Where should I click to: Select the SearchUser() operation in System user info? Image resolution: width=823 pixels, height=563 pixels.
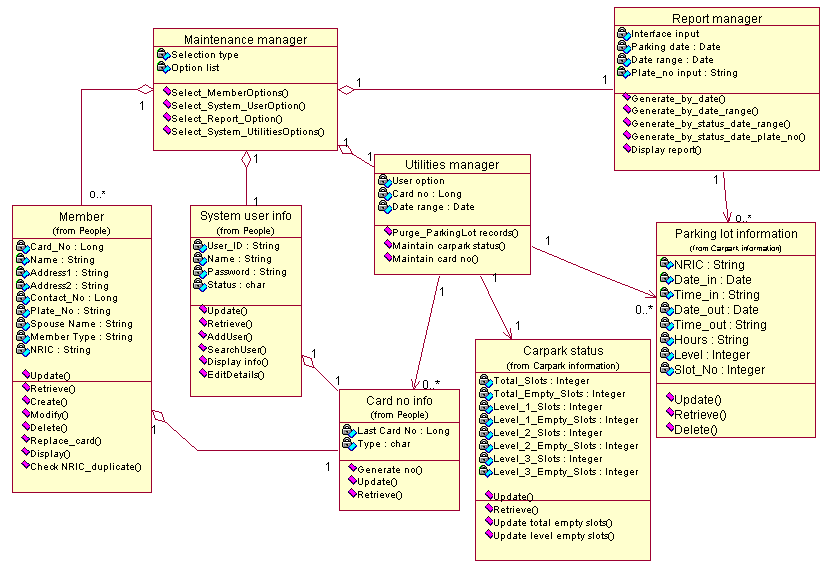pos(236,349)
